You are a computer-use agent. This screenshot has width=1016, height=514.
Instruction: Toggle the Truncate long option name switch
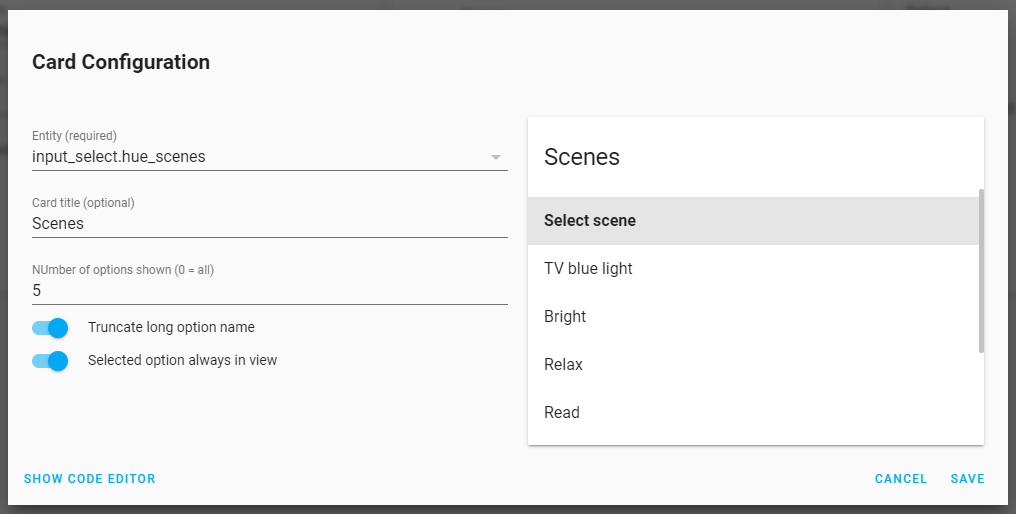point(50,328)
